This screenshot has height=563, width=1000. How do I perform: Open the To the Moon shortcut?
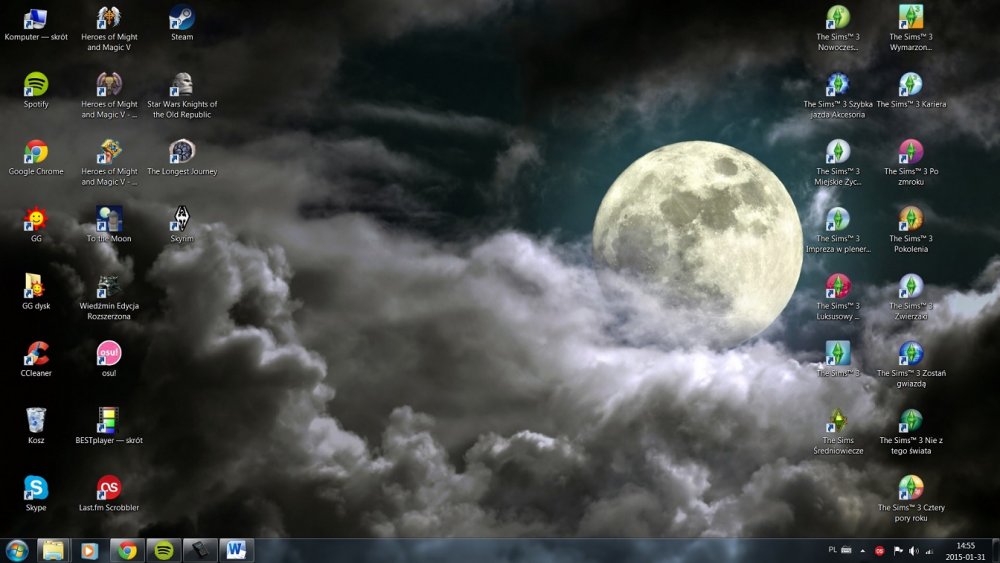coord(109,225)
